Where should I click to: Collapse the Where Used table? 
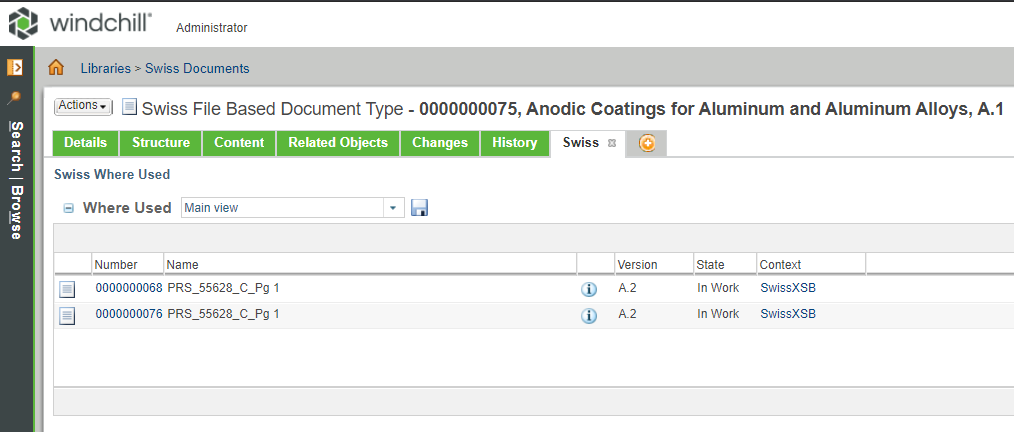[69, 208]
